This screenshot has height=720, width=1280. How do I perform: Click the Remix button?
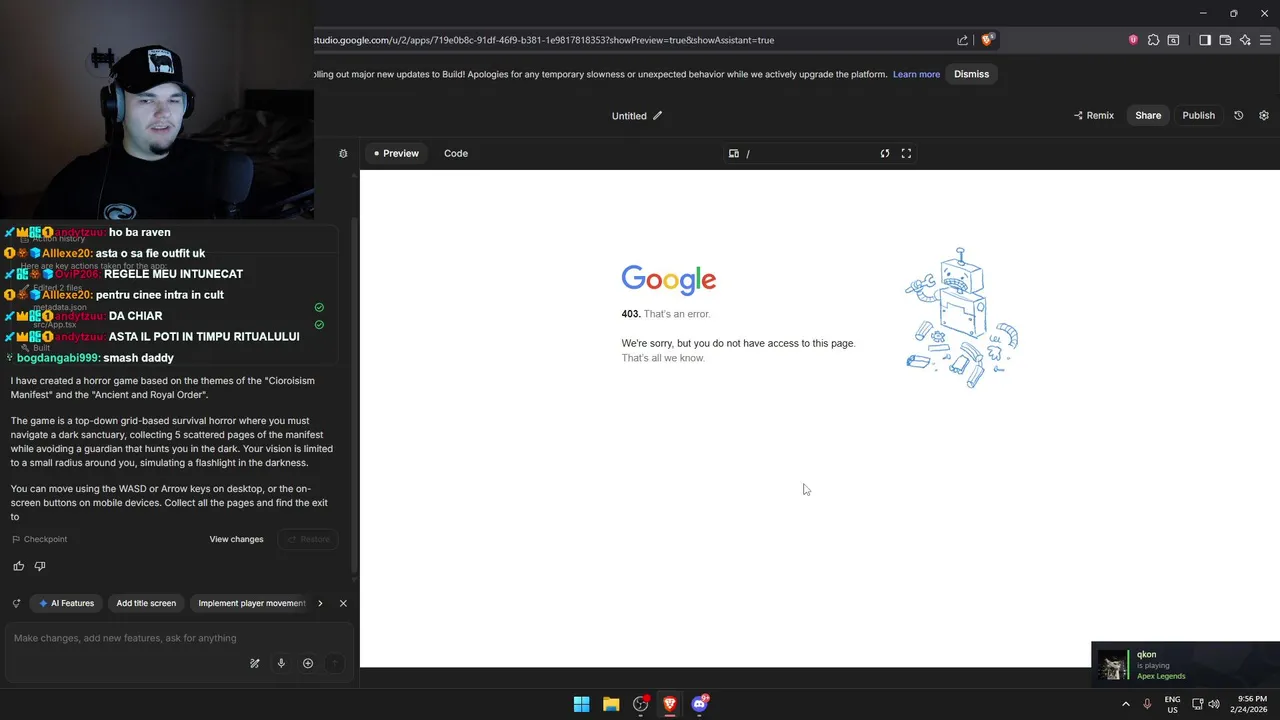[x=1093, y=115]
